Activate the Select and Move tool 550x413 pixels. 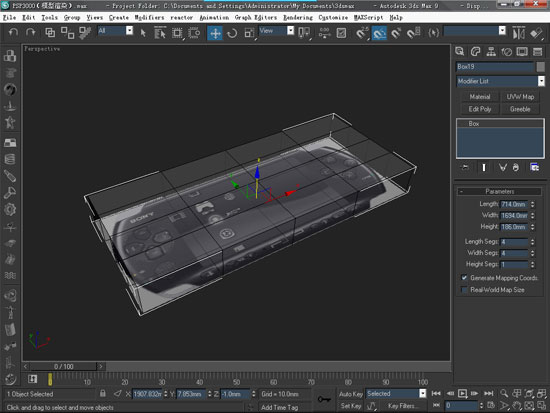pos(215,33)
